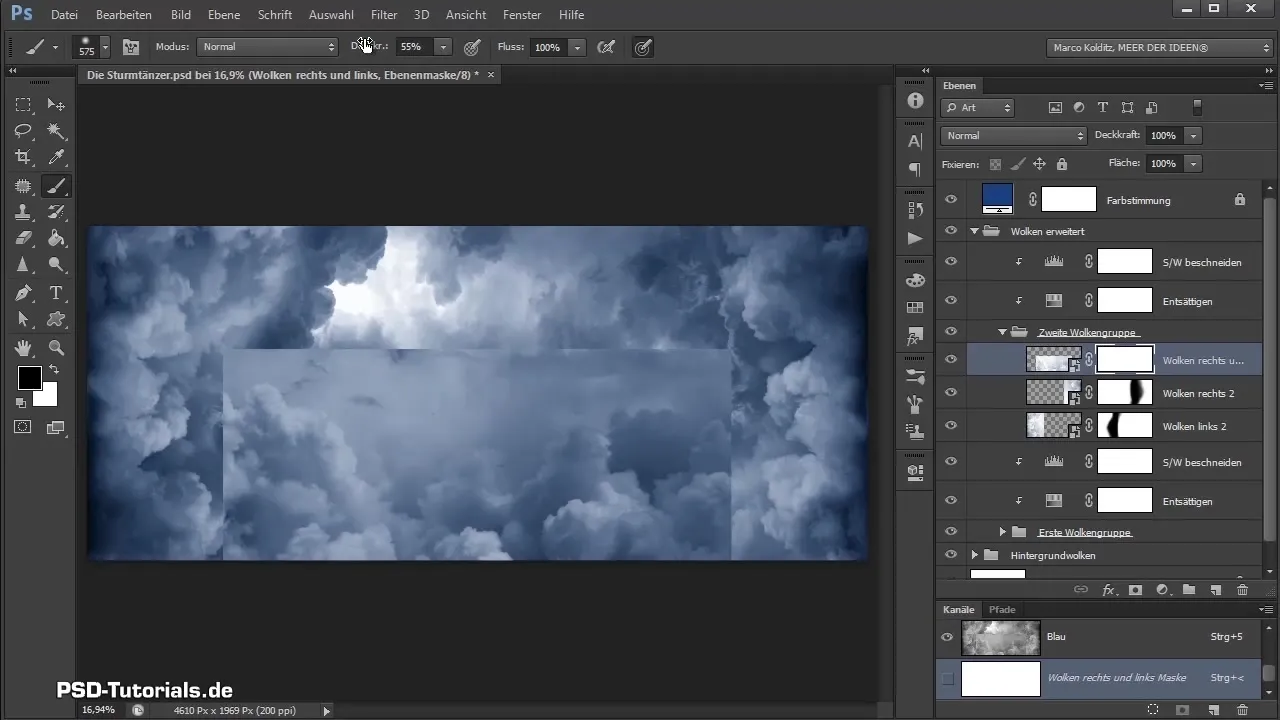Open the layer blend mode dropdown
This screenshot has width=1280, height=720.
point(1014,135)
